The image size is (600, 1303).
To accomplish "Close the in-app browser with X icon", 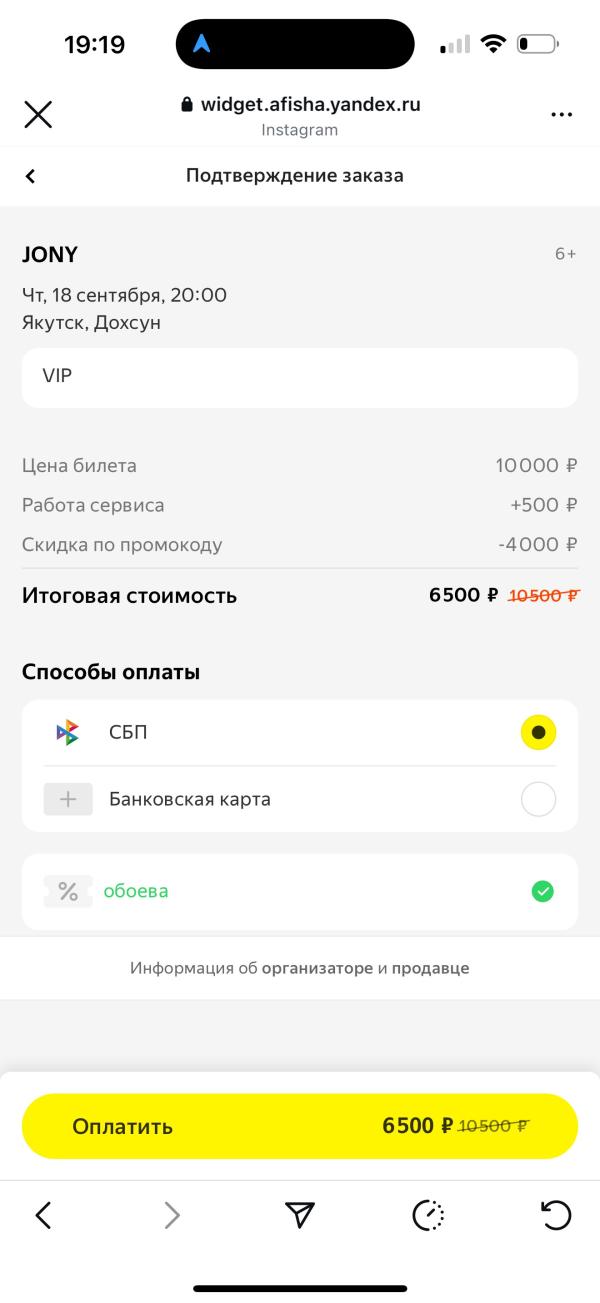I will pyautogui.click(x=38, y=114).
